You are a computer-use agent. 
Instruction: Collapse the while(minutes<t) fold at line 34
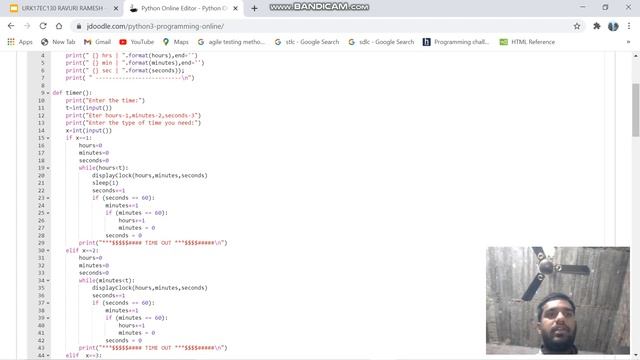click(48, 280)
